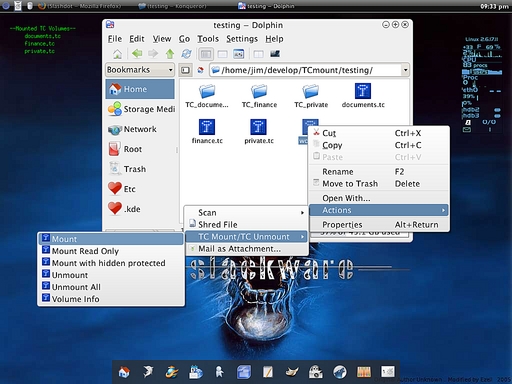This screenshot has height=384, width=512.
Task: Select the TC_docume... folder
Action: (x=207, y=96)
